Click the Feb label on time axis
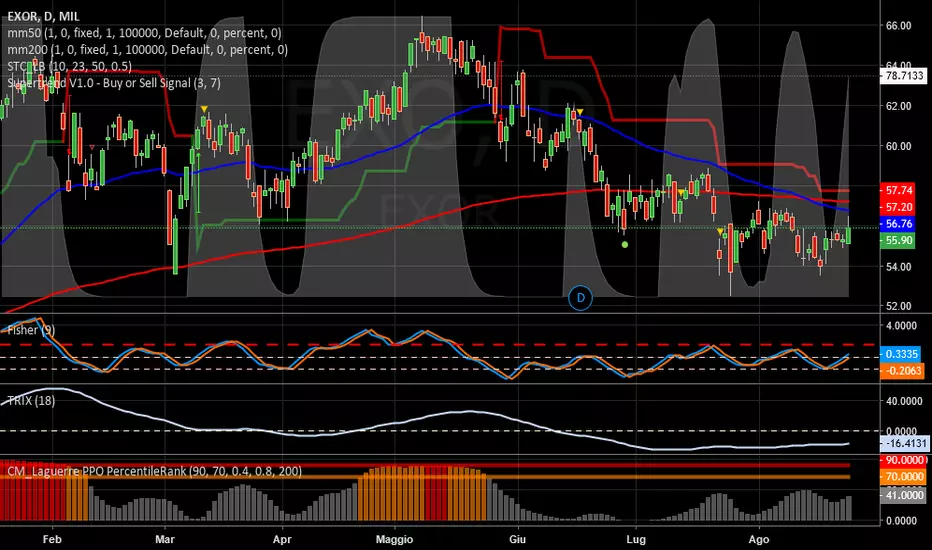This screenshot has height=550, width=932. pos(52,539)
